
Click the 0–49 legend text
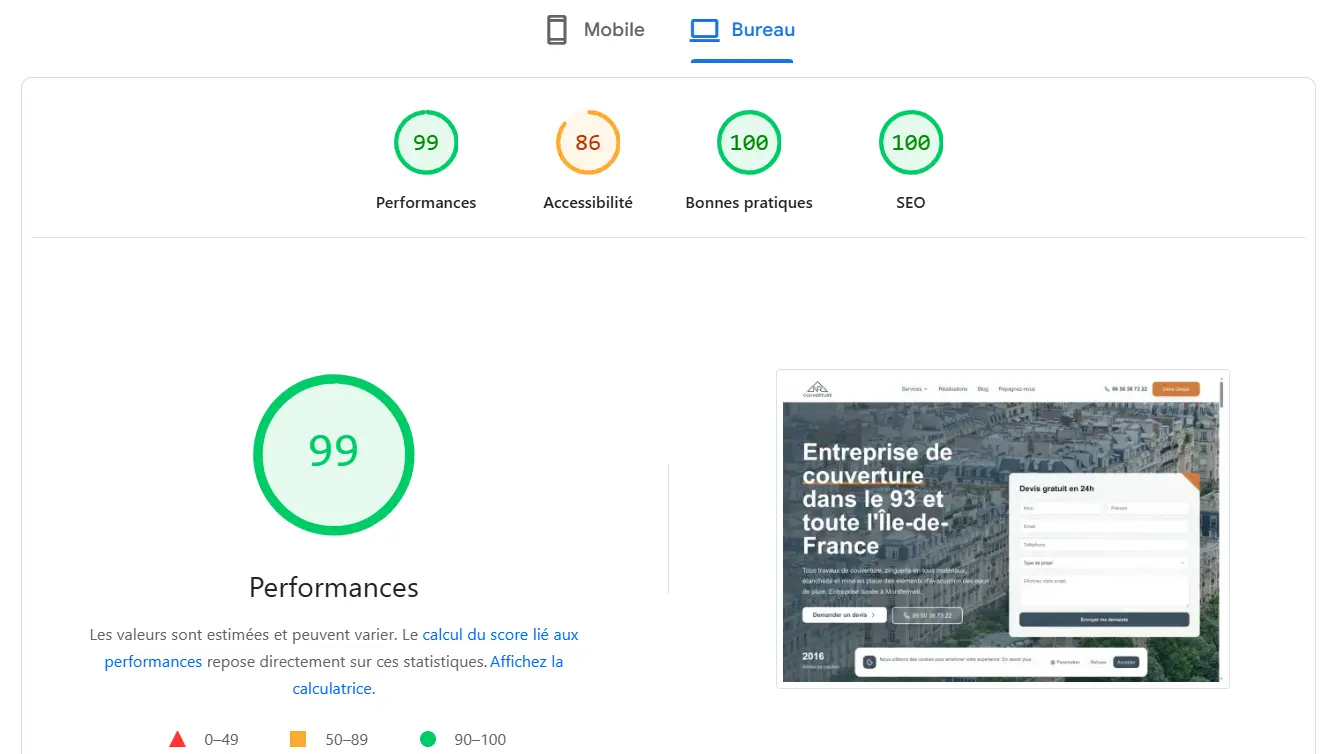pos(221,740)
